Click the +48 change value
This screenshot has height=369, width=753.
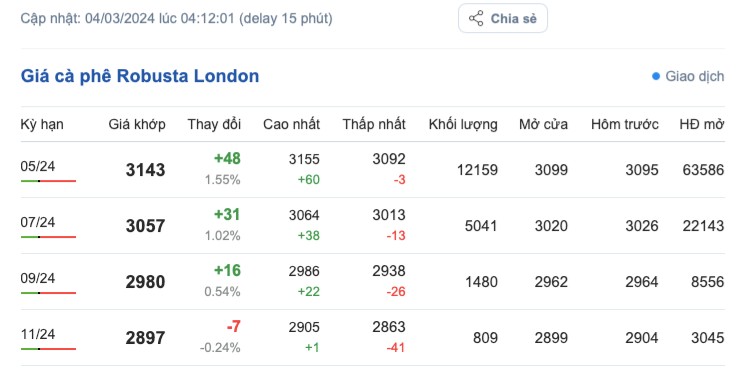(227, 159)
